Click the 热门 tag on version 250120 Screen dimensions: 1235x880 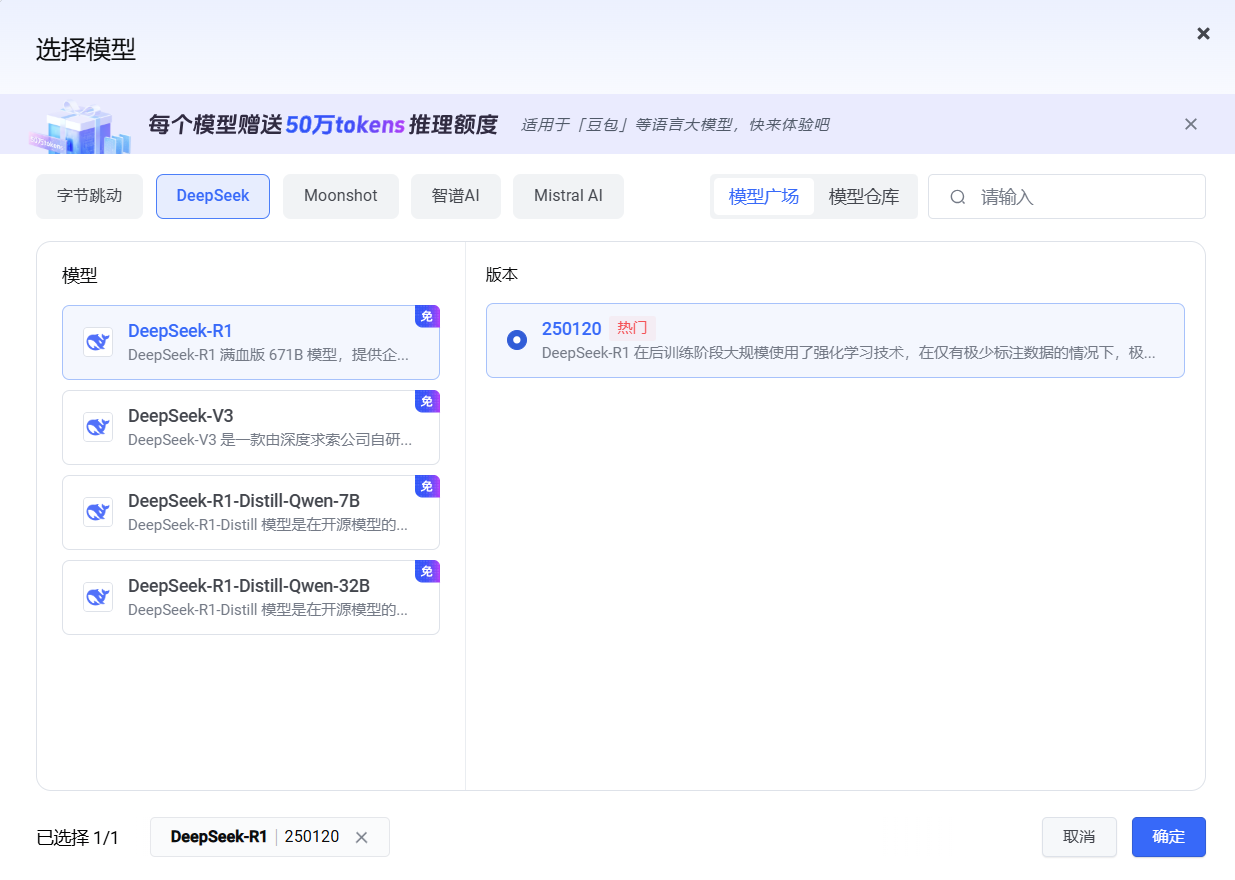point(632,328)
